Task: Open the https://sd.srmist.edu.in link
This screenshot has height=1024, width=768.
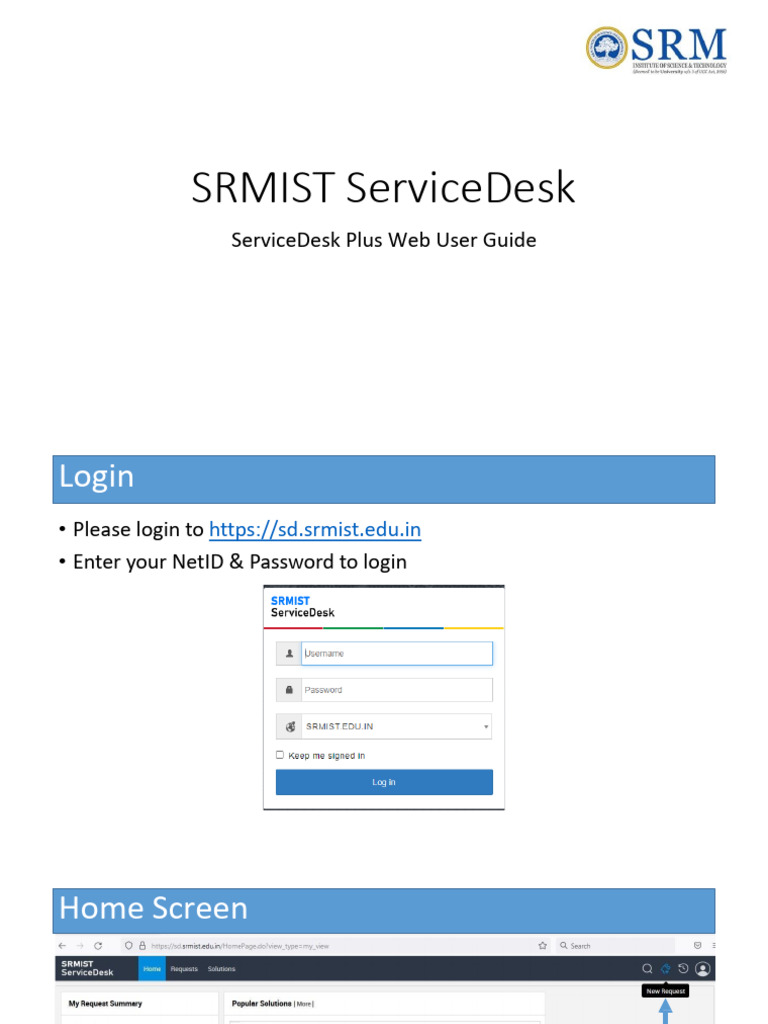Action: (315, 529)
